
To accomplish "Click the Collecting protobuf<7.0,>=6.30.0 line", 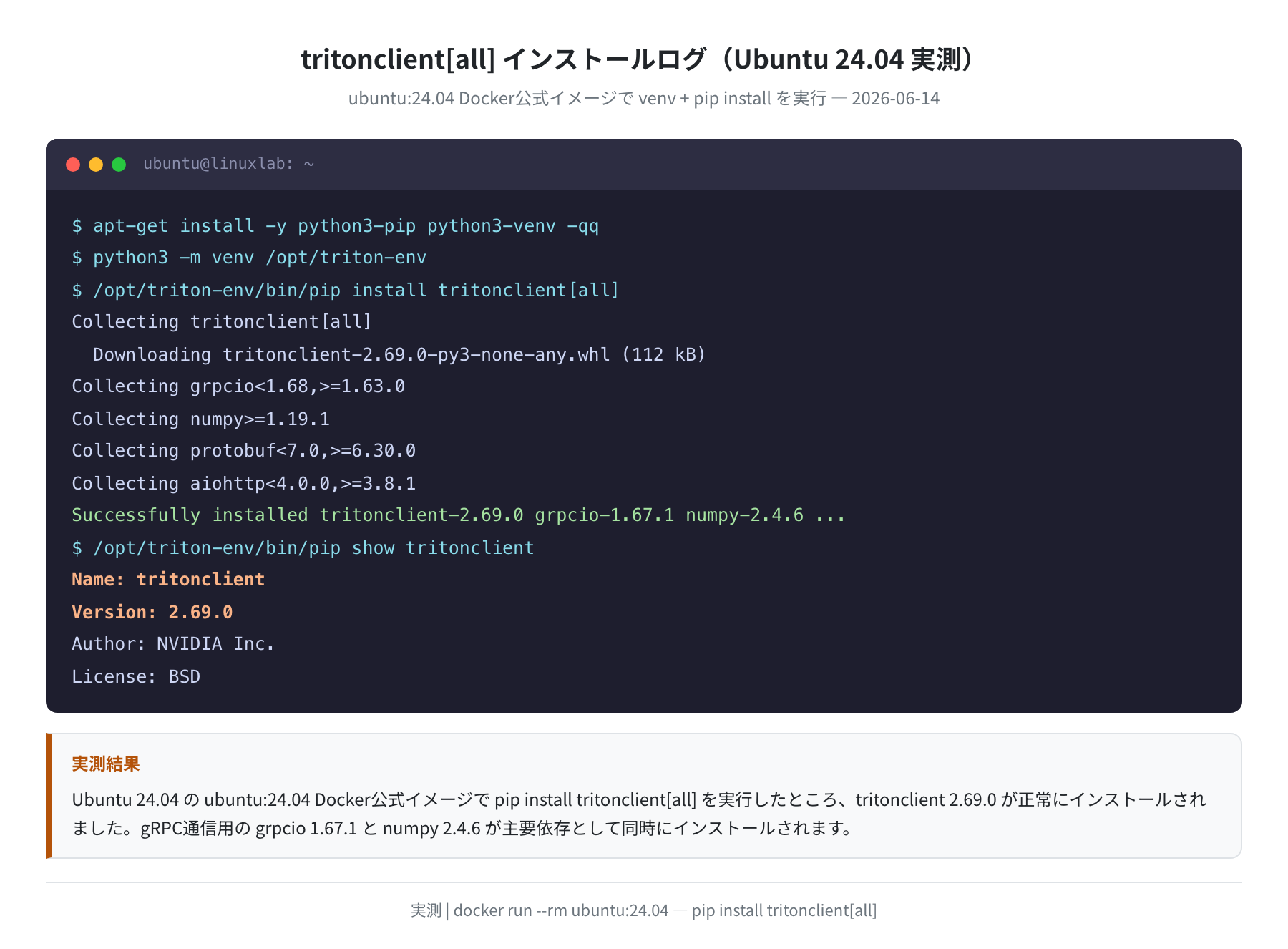I will coord(244,451).
